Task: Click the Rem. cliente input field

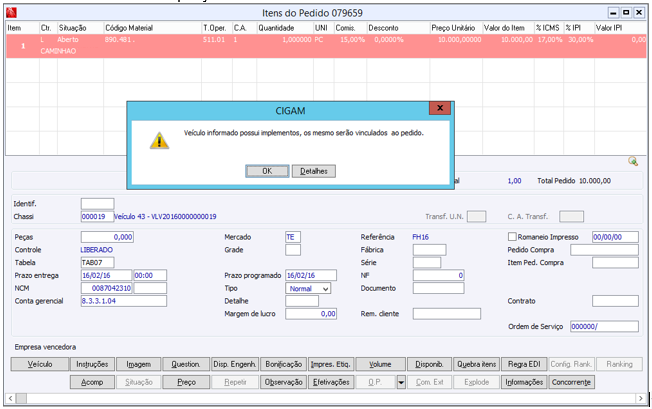Action: coord(447,314)
